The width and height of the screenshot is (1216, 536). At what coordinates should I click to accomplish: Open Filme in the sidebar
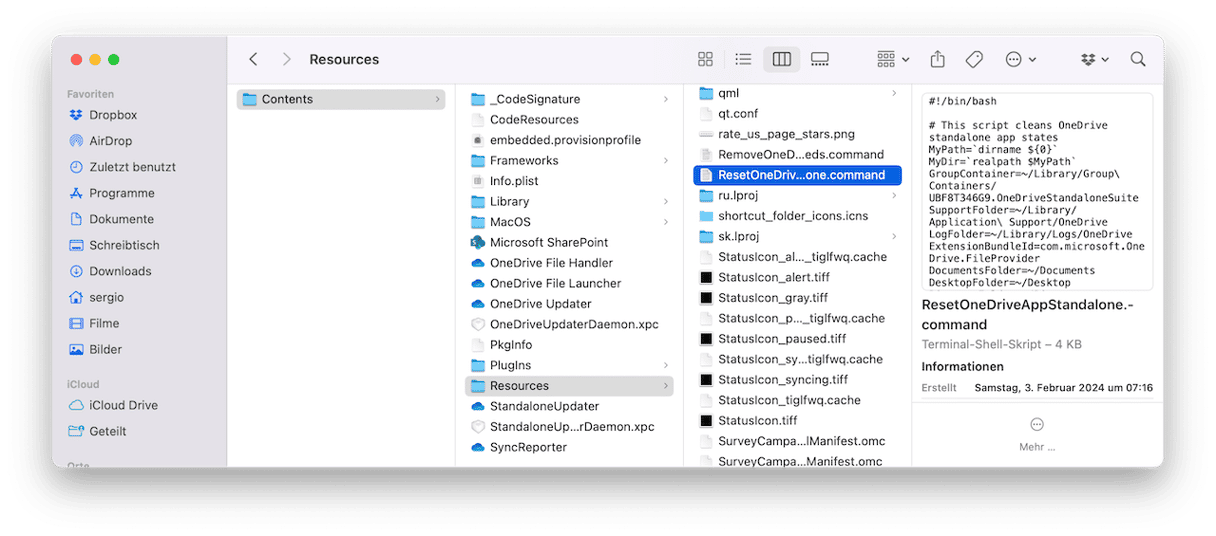click(x=104, y=323)
